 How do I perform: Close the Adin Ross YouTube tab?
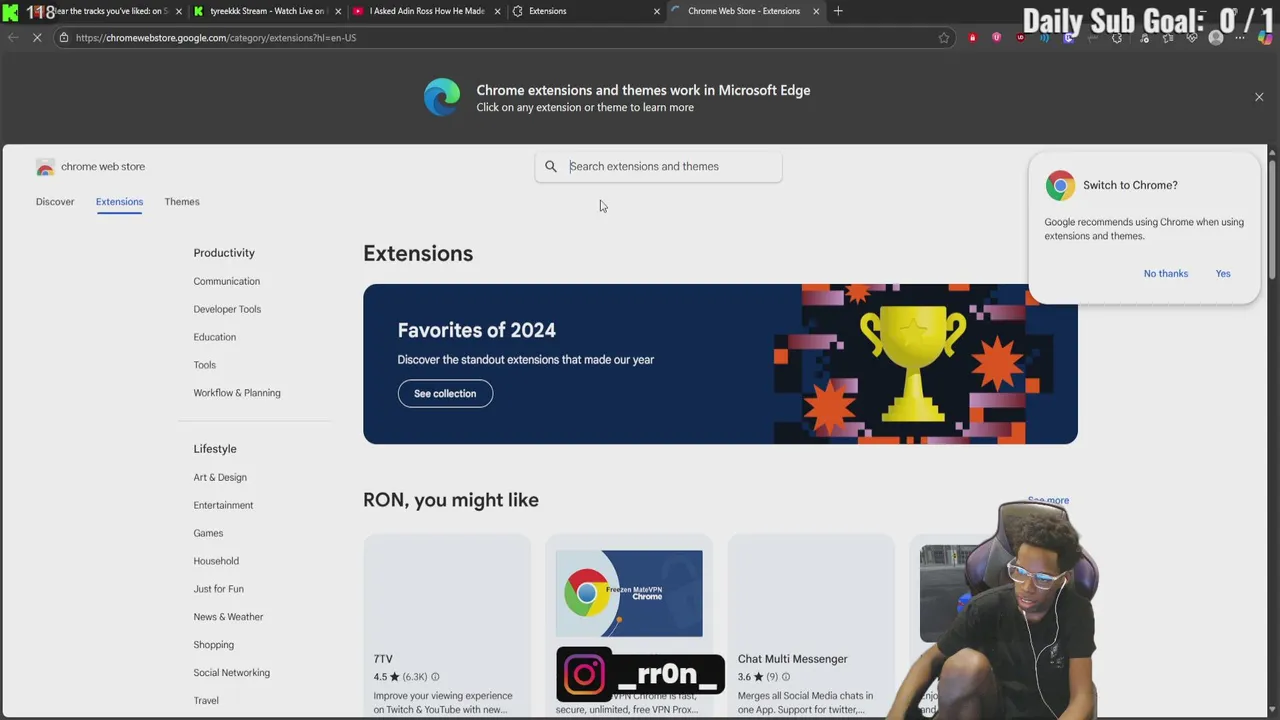[497, 11]
